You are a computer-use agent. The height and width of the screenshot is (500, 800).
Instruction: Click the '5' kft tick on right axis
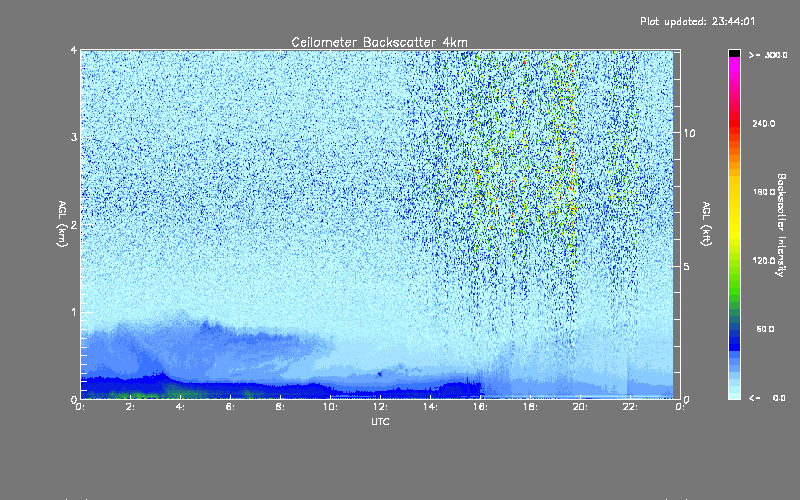coord(687,266)
